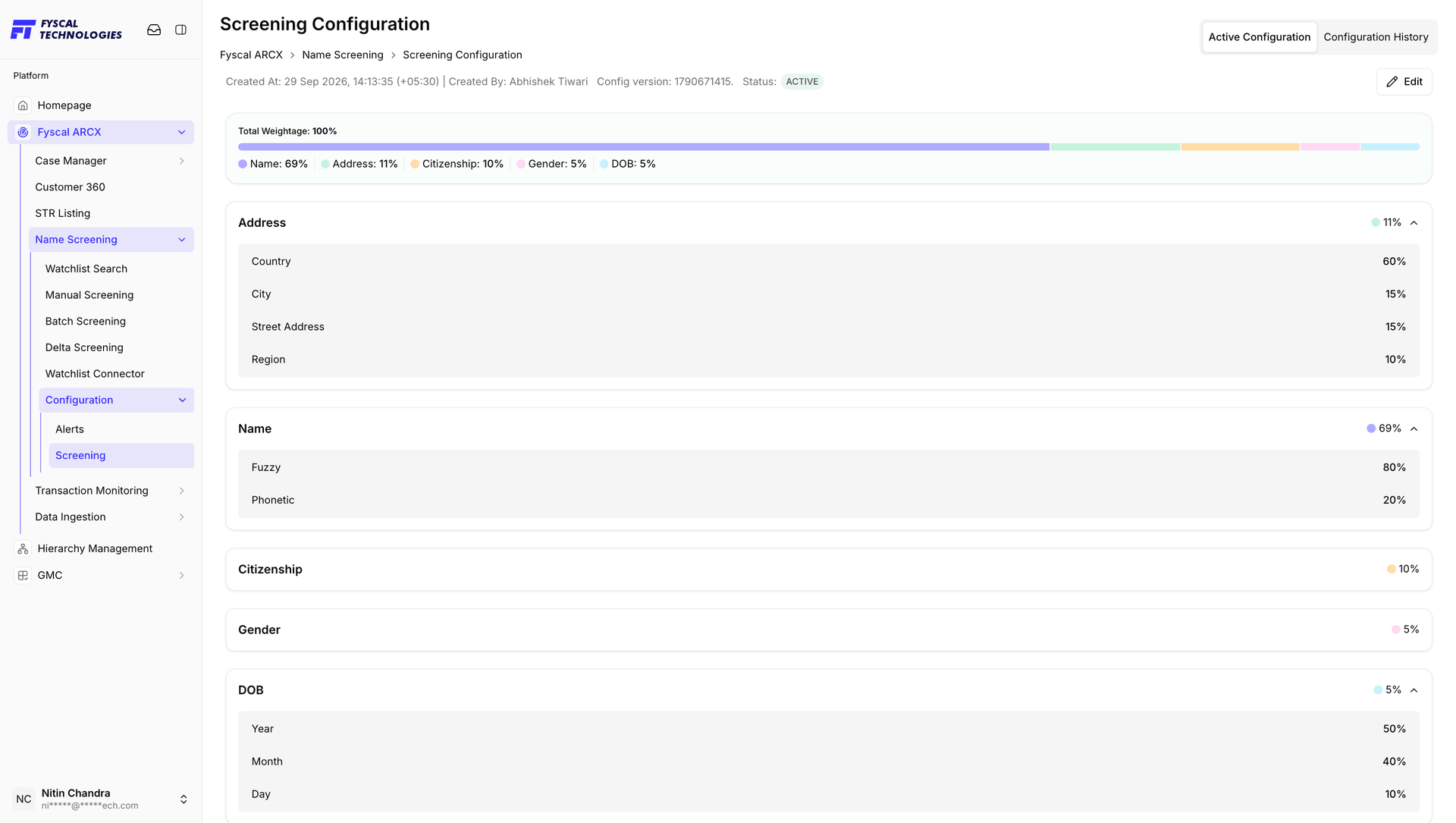
Task: Open Watchlist Connector menu item
Action: tap(95, 374)
